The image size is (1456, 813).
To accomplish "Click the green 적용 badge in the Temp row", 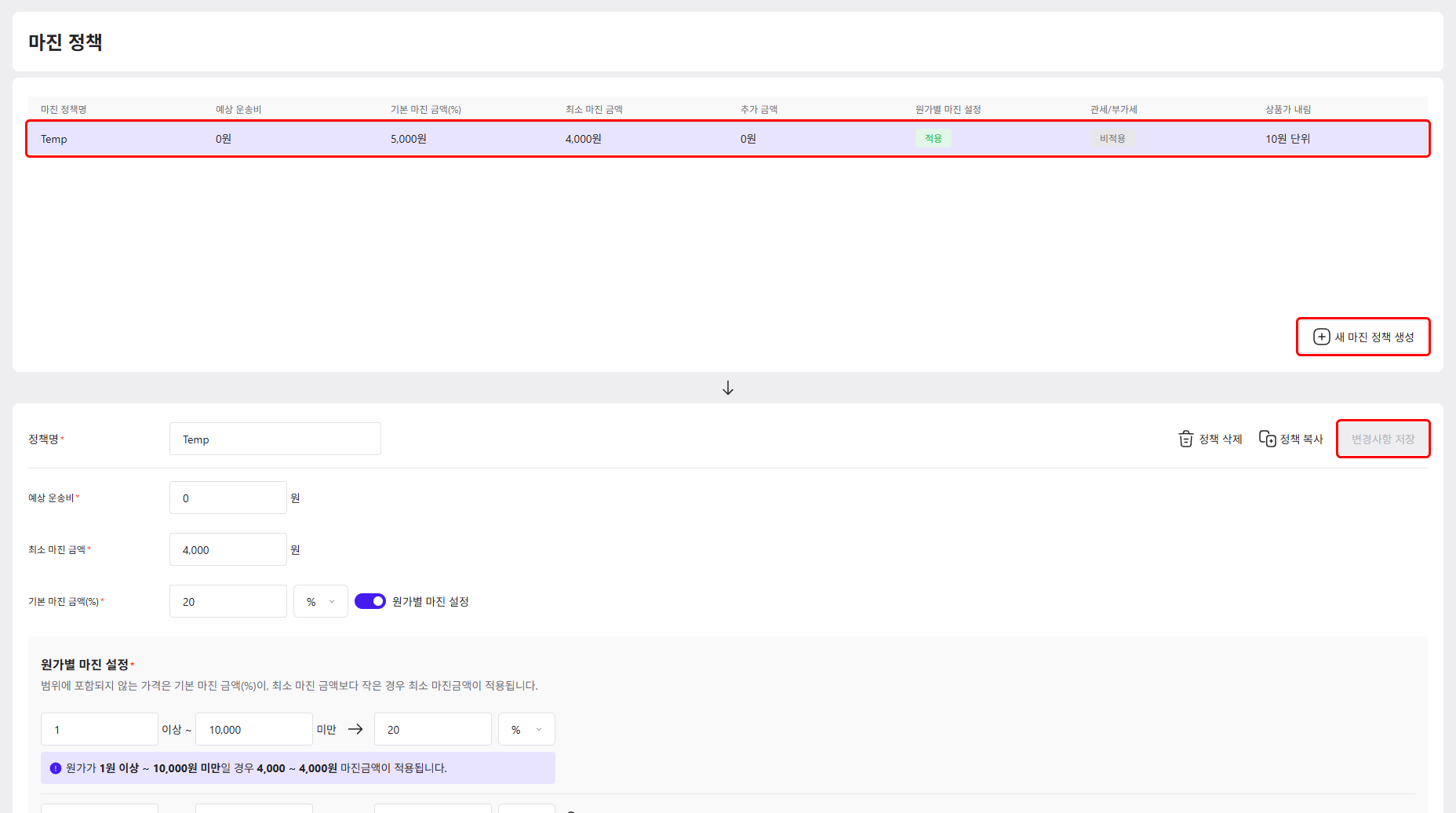I will tap(934, 138).
